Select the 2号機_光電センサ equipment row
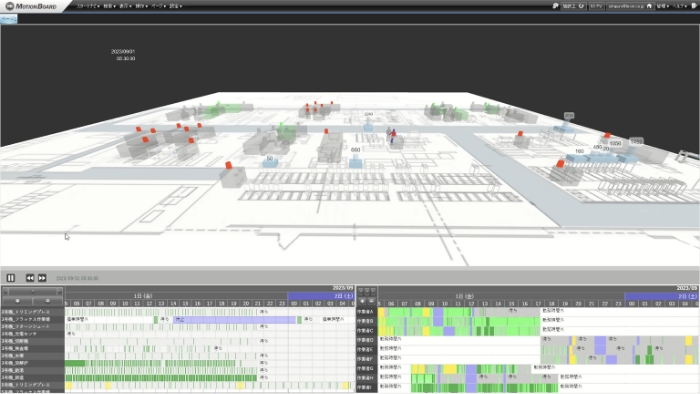This screenshot has height=394, width=700. [32, 334]
